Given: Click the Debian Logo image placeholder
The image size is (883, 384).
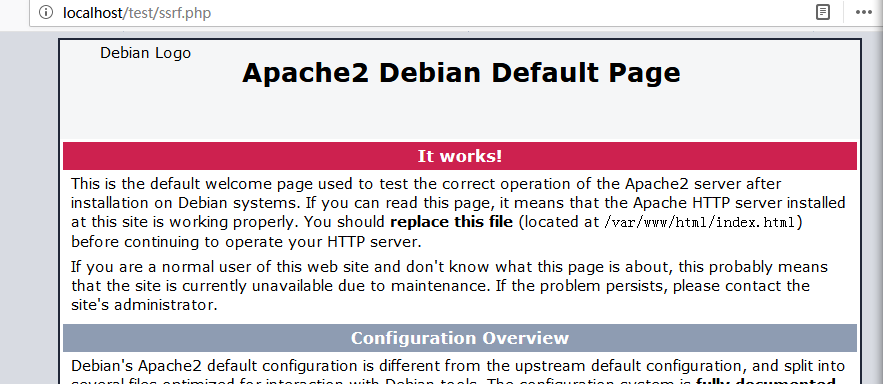Looking at the screenshot, I should 145,53.
